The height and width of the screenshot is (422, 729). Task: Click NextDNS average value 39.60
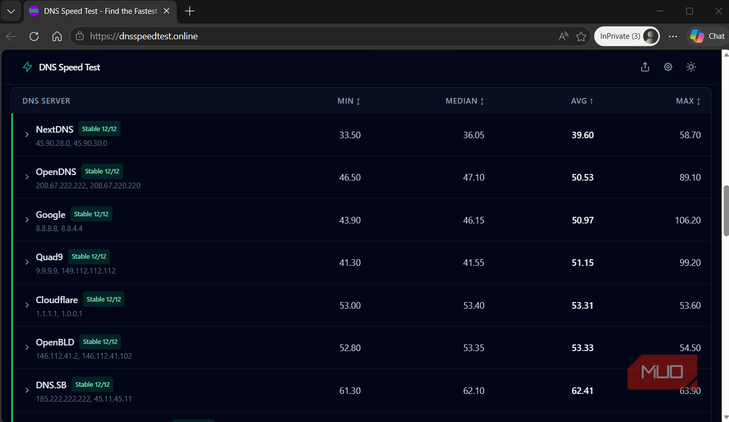pyautogui.click(x=583, y=135)
